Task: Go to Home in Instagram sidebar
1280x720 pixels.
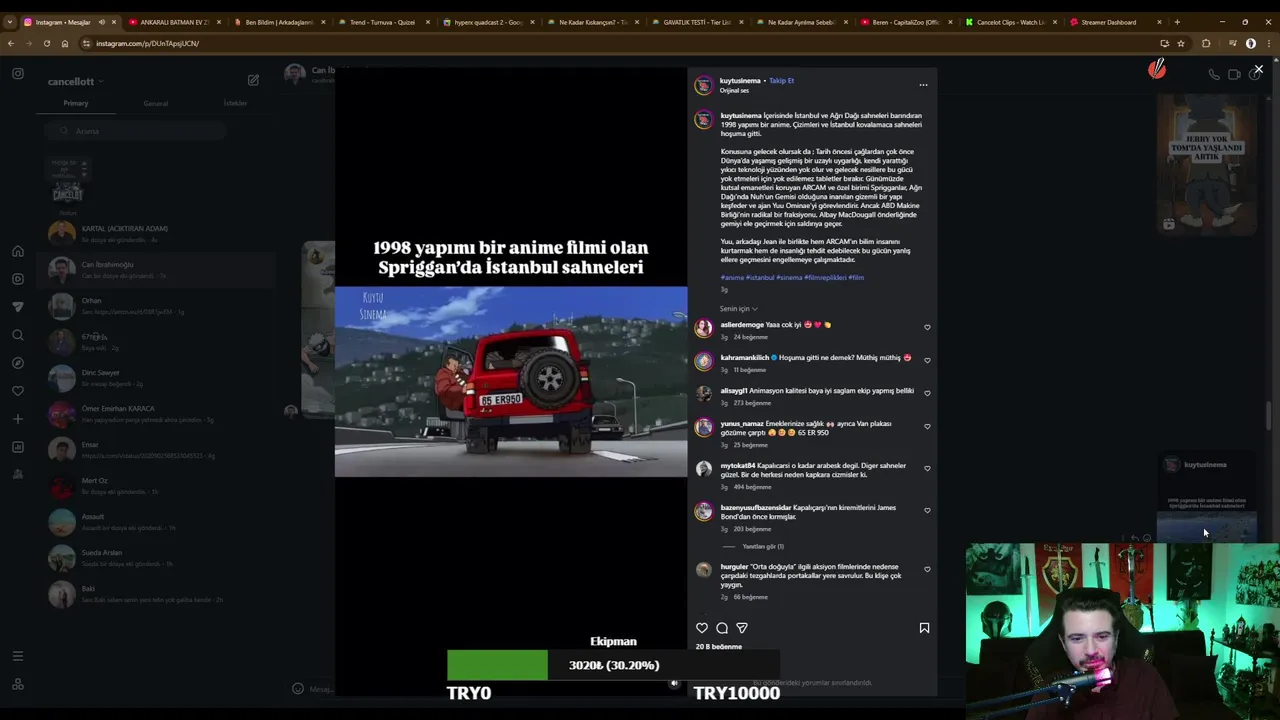Action: pyautogui.click(x=18, y=251)
